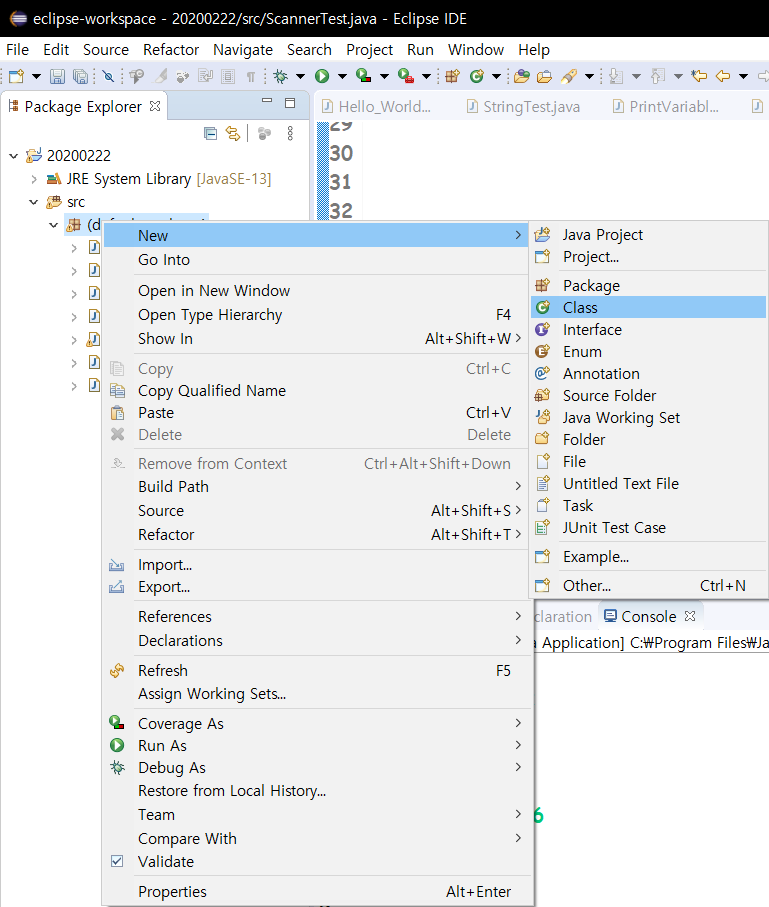Open the Run dropdown arrow

tap(342, 76)
